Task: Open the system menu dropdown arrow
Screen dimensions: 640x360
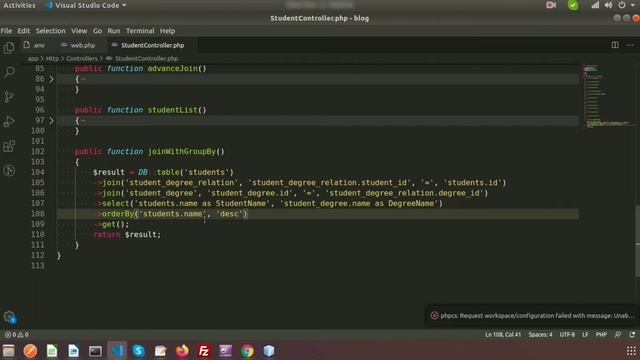Action: point(633,5)
